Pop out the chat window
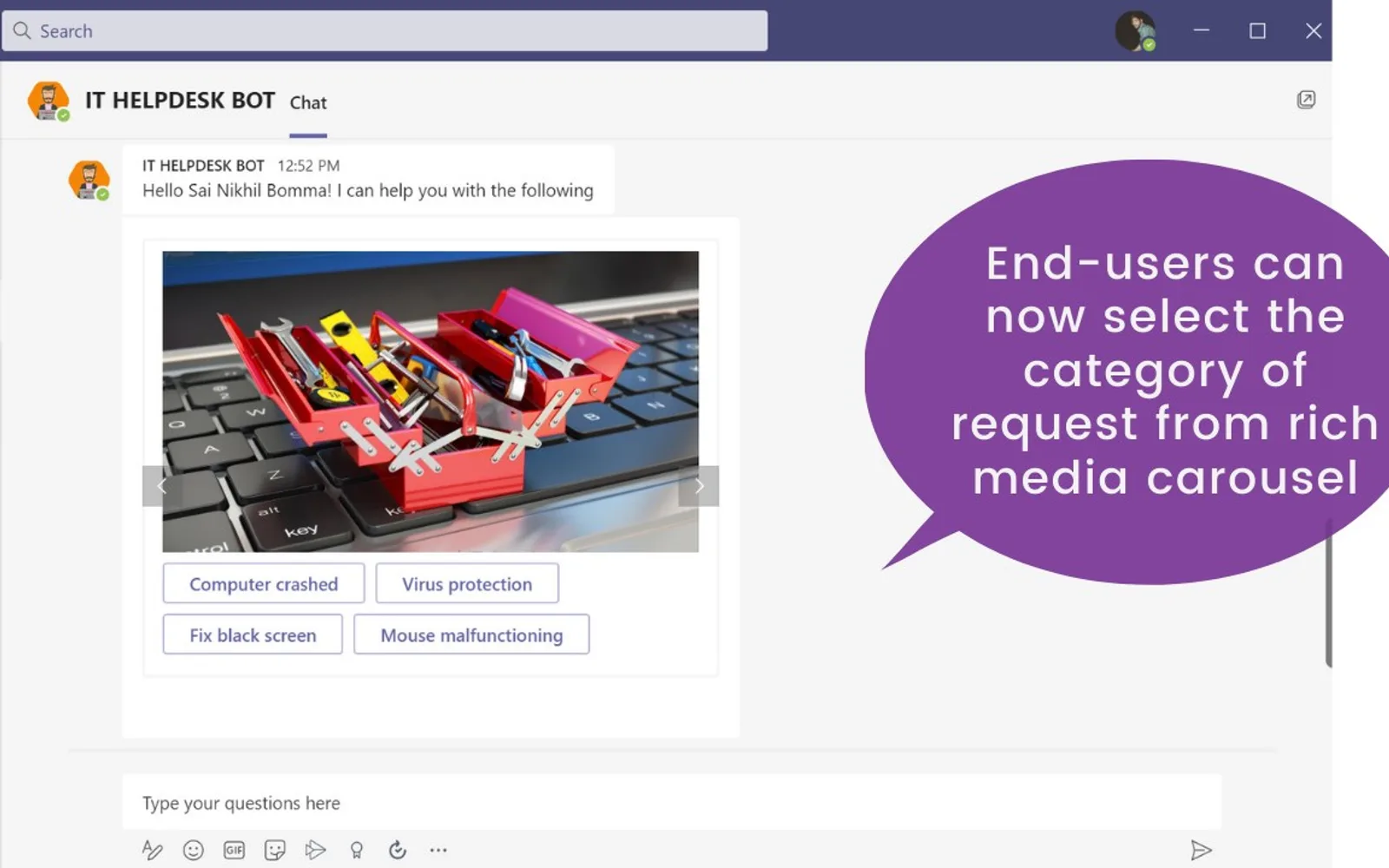 pos(1306,100)
